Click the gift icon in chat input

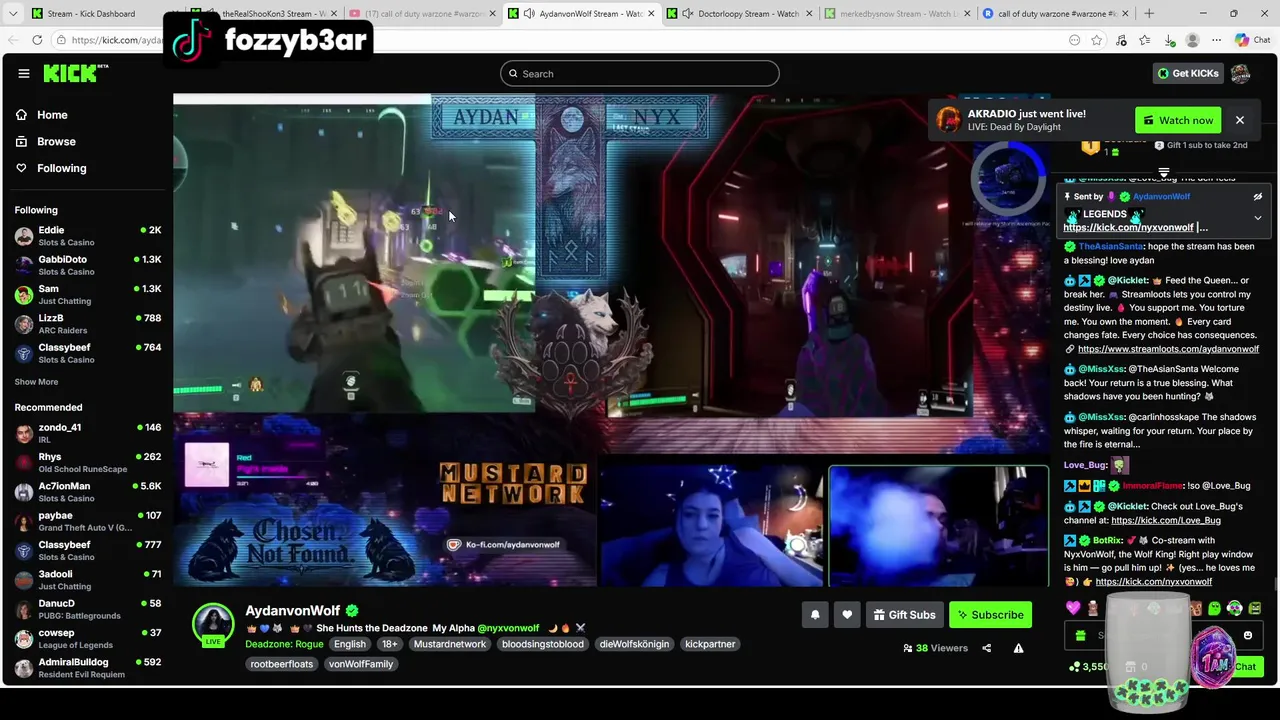pos(1080,635)
